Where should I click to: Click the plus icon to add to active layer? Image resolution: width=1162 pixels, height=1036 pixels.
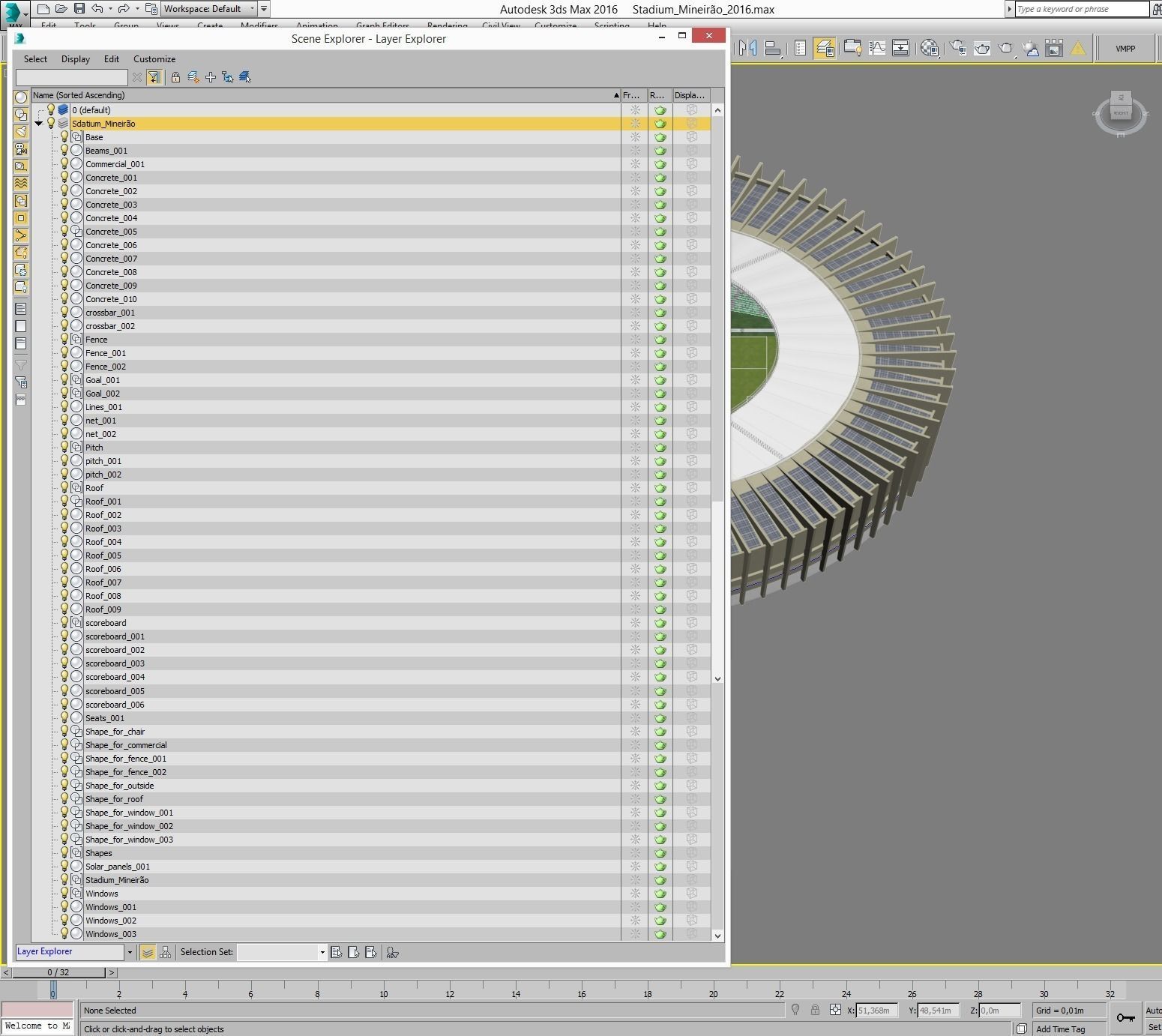(211, 77)
